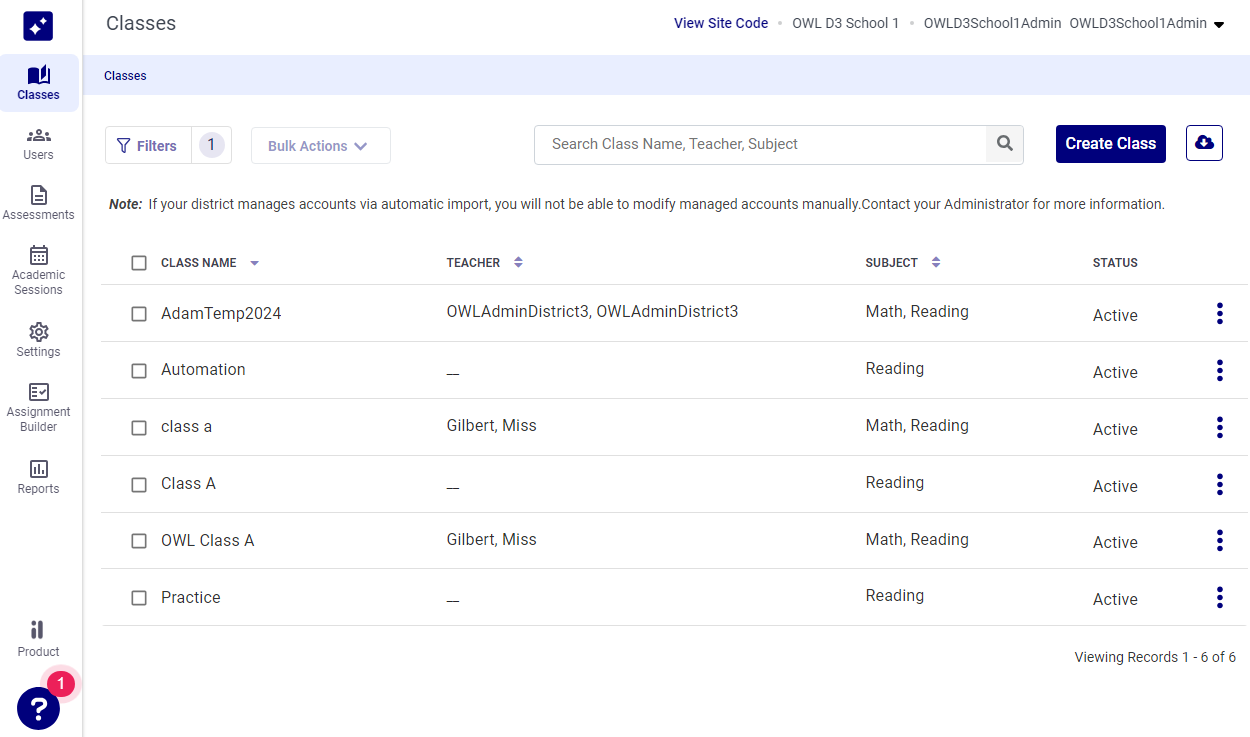Screen dimensions: 1250x737
Task: Sort by Teacher column arrows
Action: pos(518,263)
